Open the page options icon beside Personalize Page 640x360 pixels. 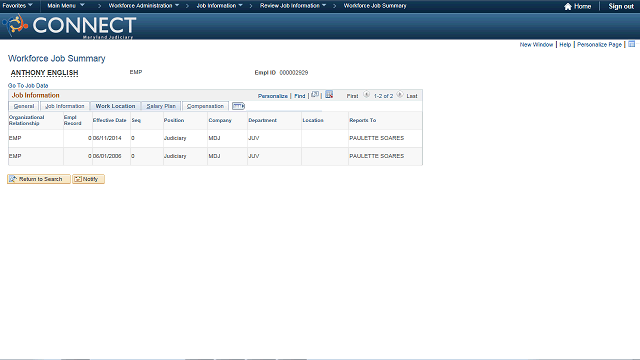point(631,44)
